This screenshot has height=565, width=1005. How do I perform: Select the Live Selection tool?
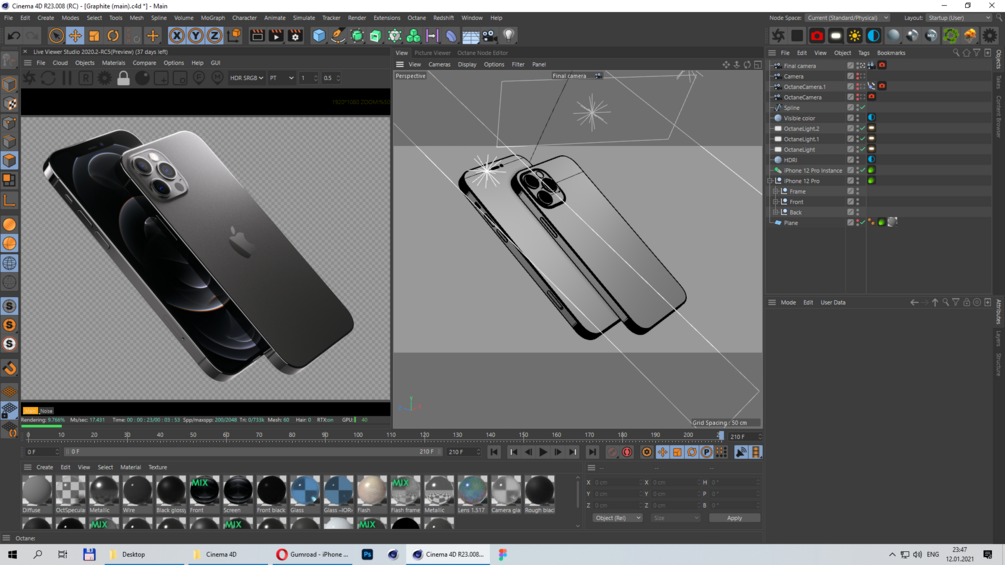click(x=56, y=36)
